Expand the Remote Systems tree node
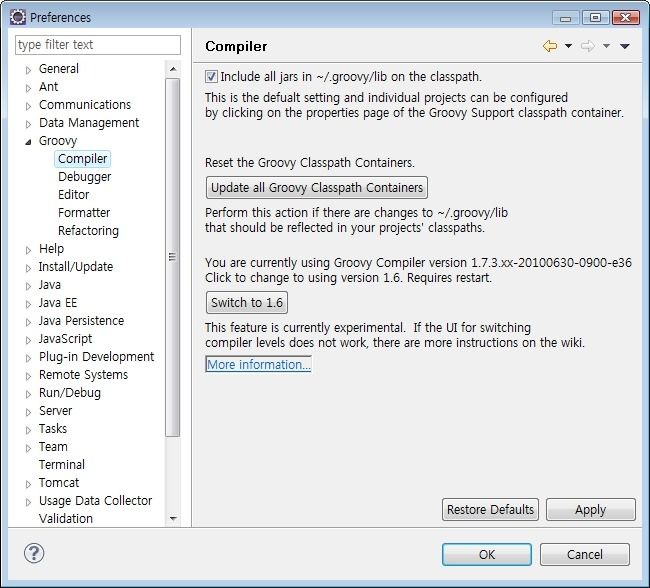 tap(28, 376)
